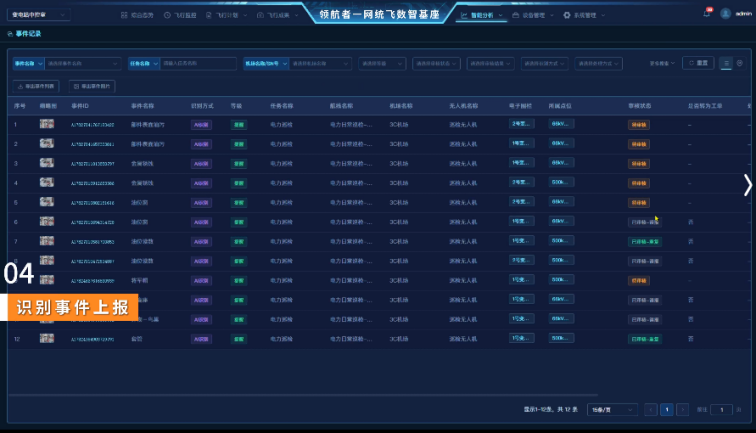
Task: Open the 飞行成果 menu
Action: click(277, 15)
